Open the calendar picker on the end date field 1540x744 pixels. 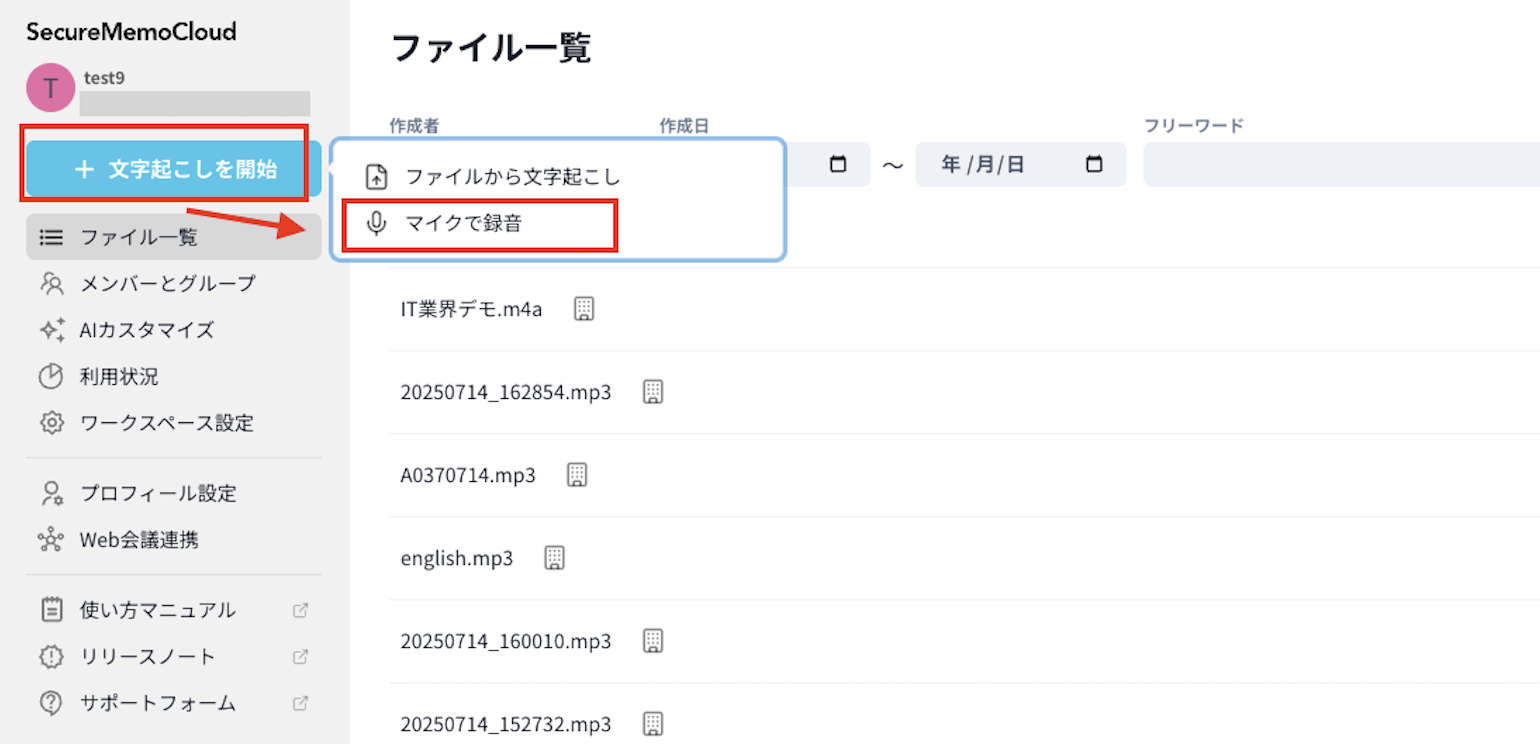click(1094, 165)
